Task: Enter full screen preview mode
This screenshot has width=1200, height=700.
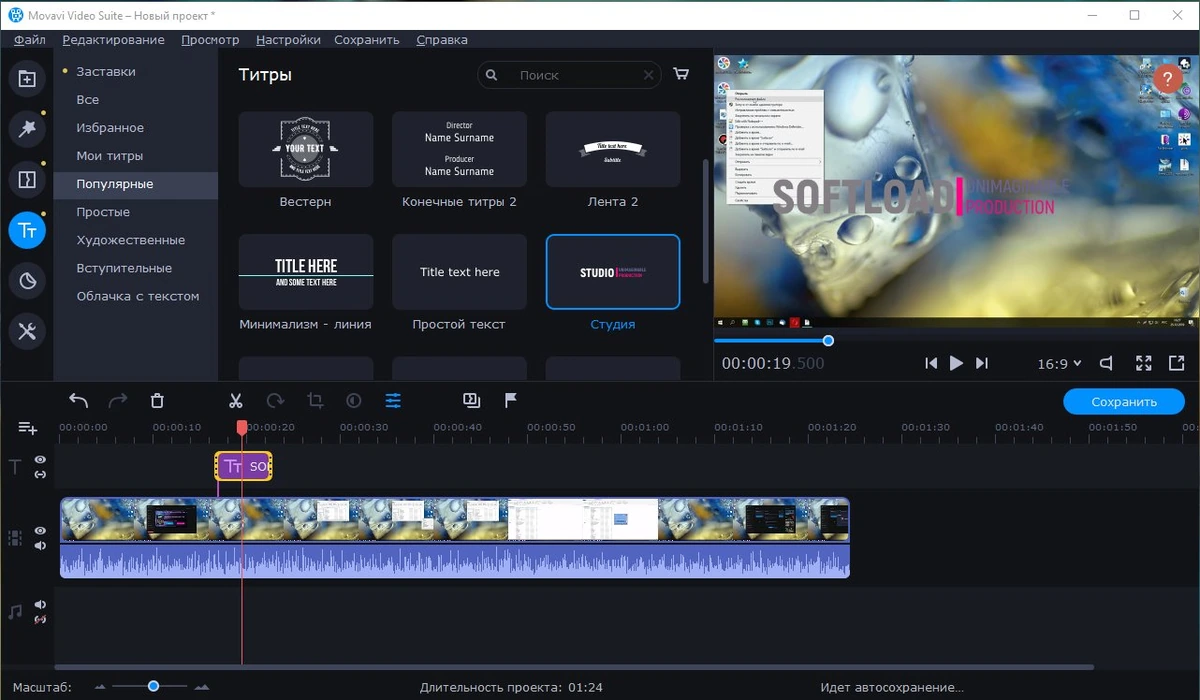Action: (1144, 363)
